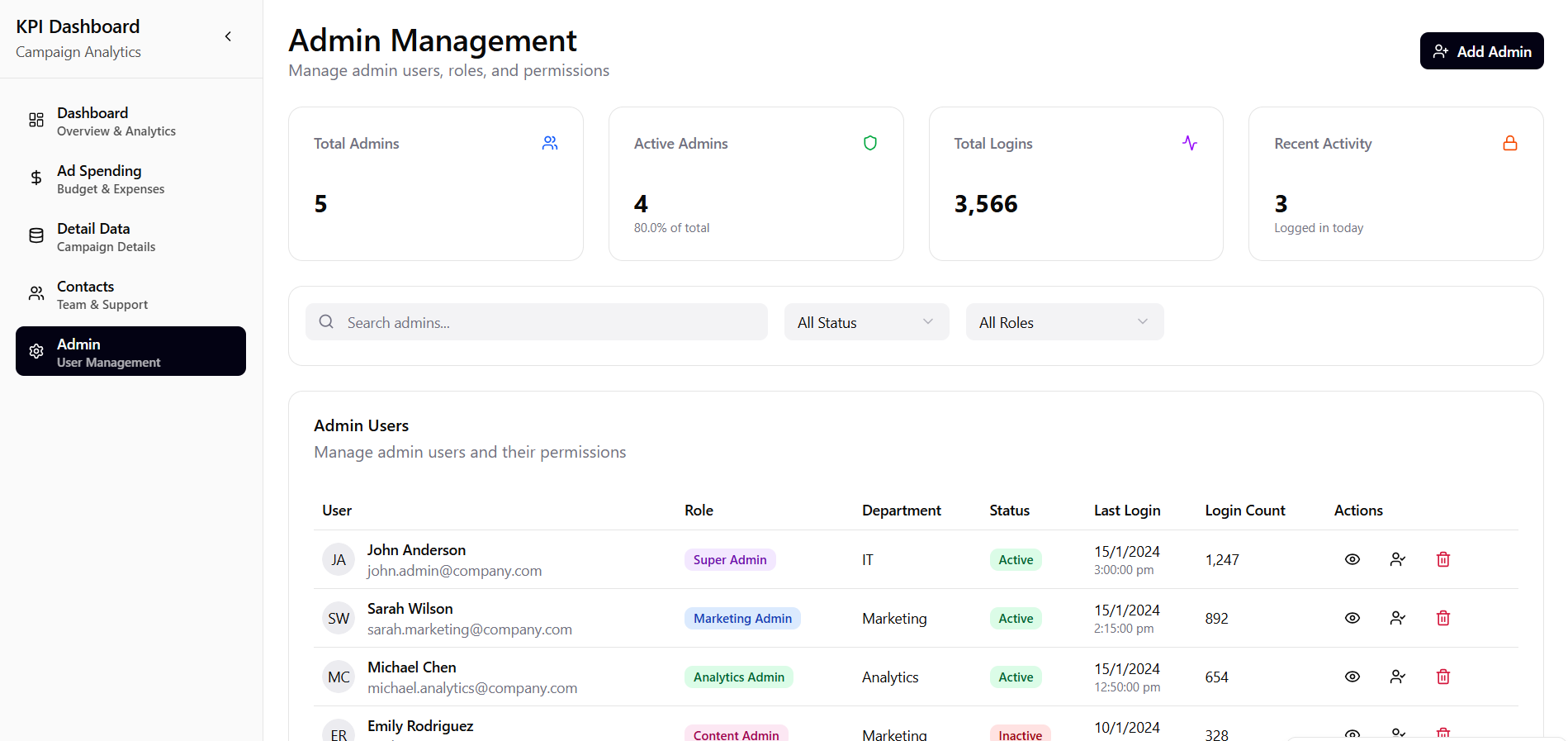The image size is (1568, 741).
Task: Click the Ad Spending dollar icon
Action: (x=36, y=178)
